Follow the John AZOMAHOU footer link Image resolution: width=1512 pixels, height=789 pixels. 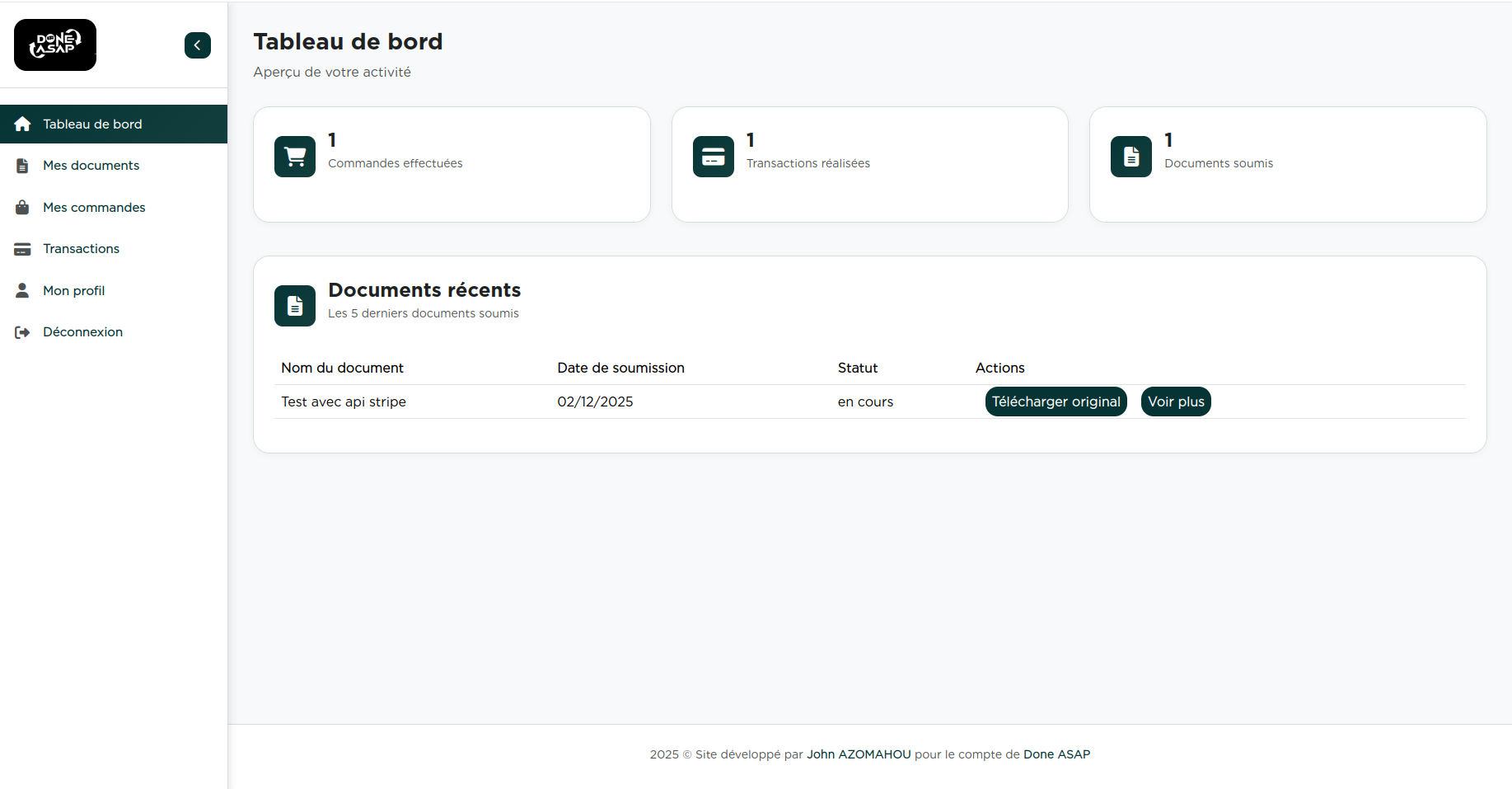click(x=859, y=754)
